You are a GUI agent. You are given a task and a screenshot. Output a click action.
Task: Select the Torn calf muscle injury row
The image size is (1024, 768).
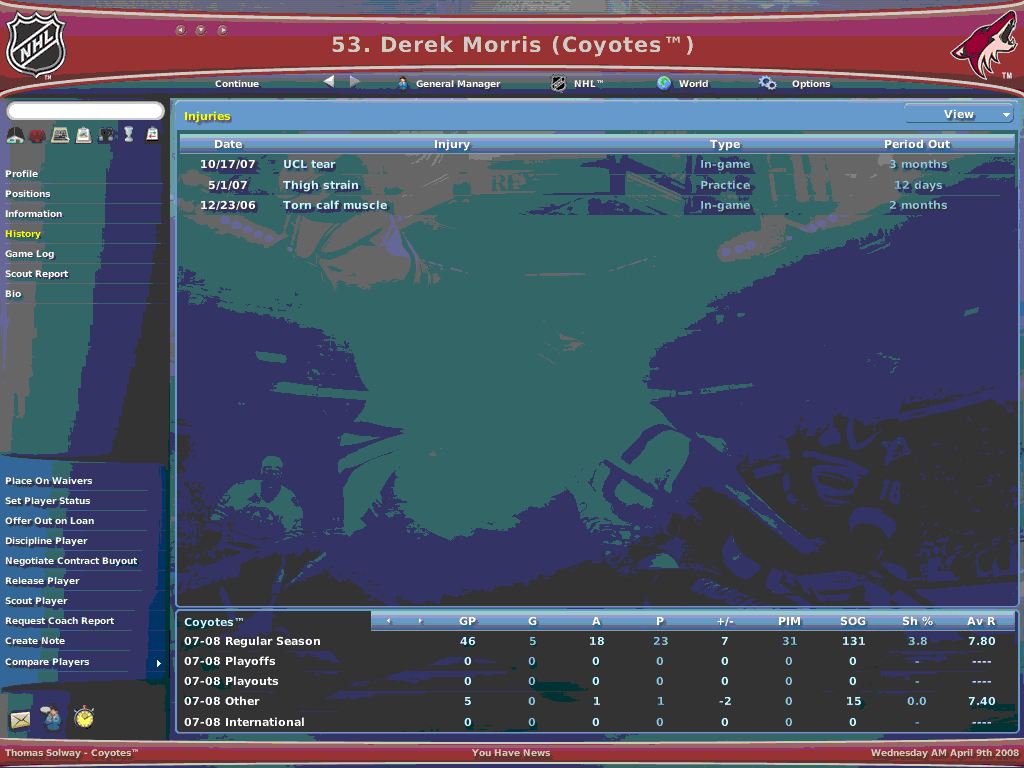597,206
